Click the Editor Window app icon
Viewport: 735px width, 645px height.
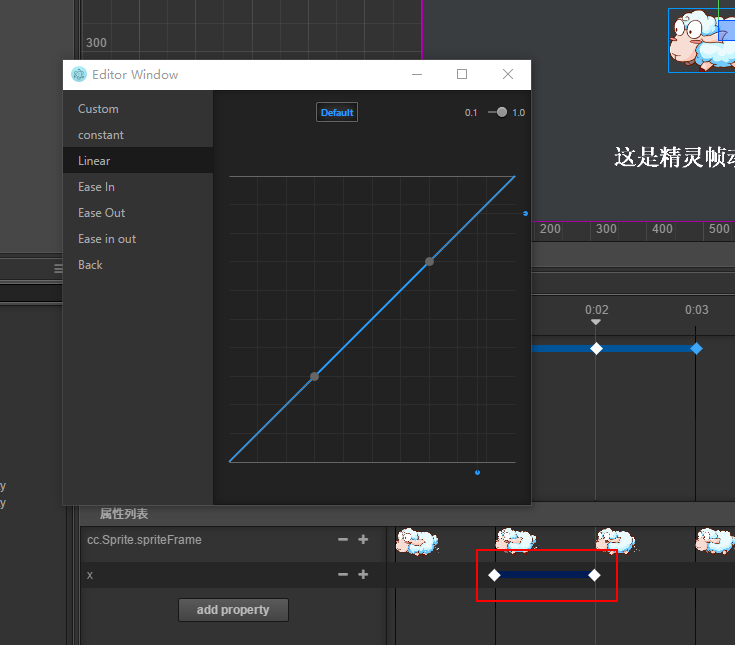click(x=79, y=74)
